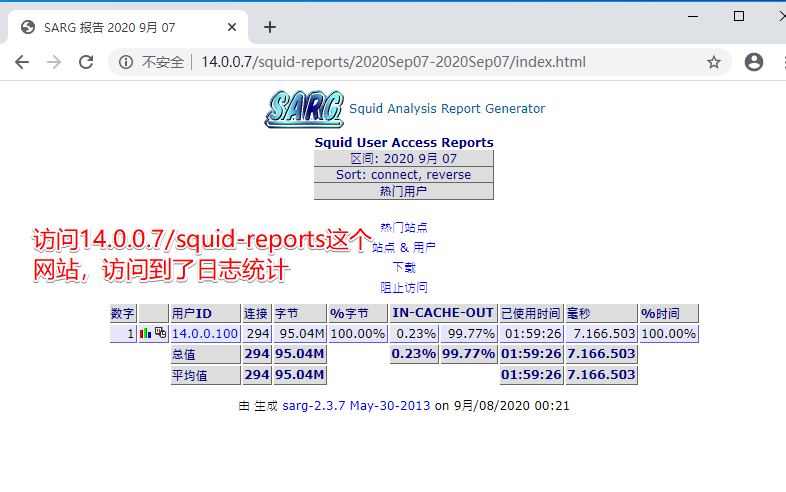Image resolution: width=786 pixels, height=492 pixels.
Task: Open date/time report icon for 14.0.0.100
Action: [160, 333]
